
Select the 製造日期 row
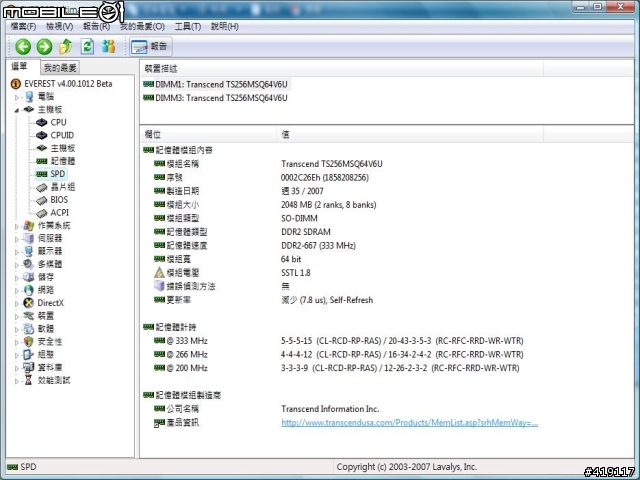click(x=239, y=191)
